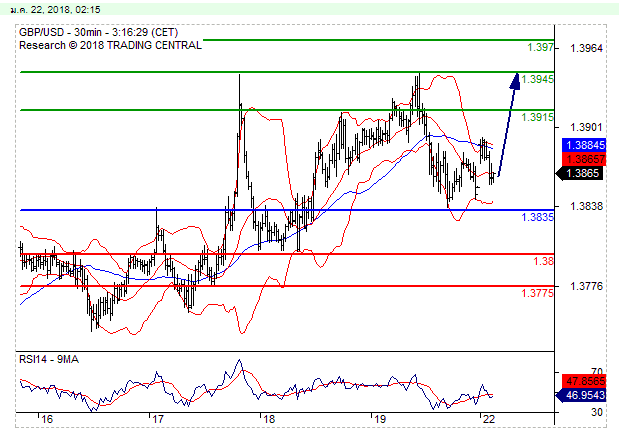619x438 pixels.
Task: Click the 1.3964 price axis value
Action: click(586, 48)
